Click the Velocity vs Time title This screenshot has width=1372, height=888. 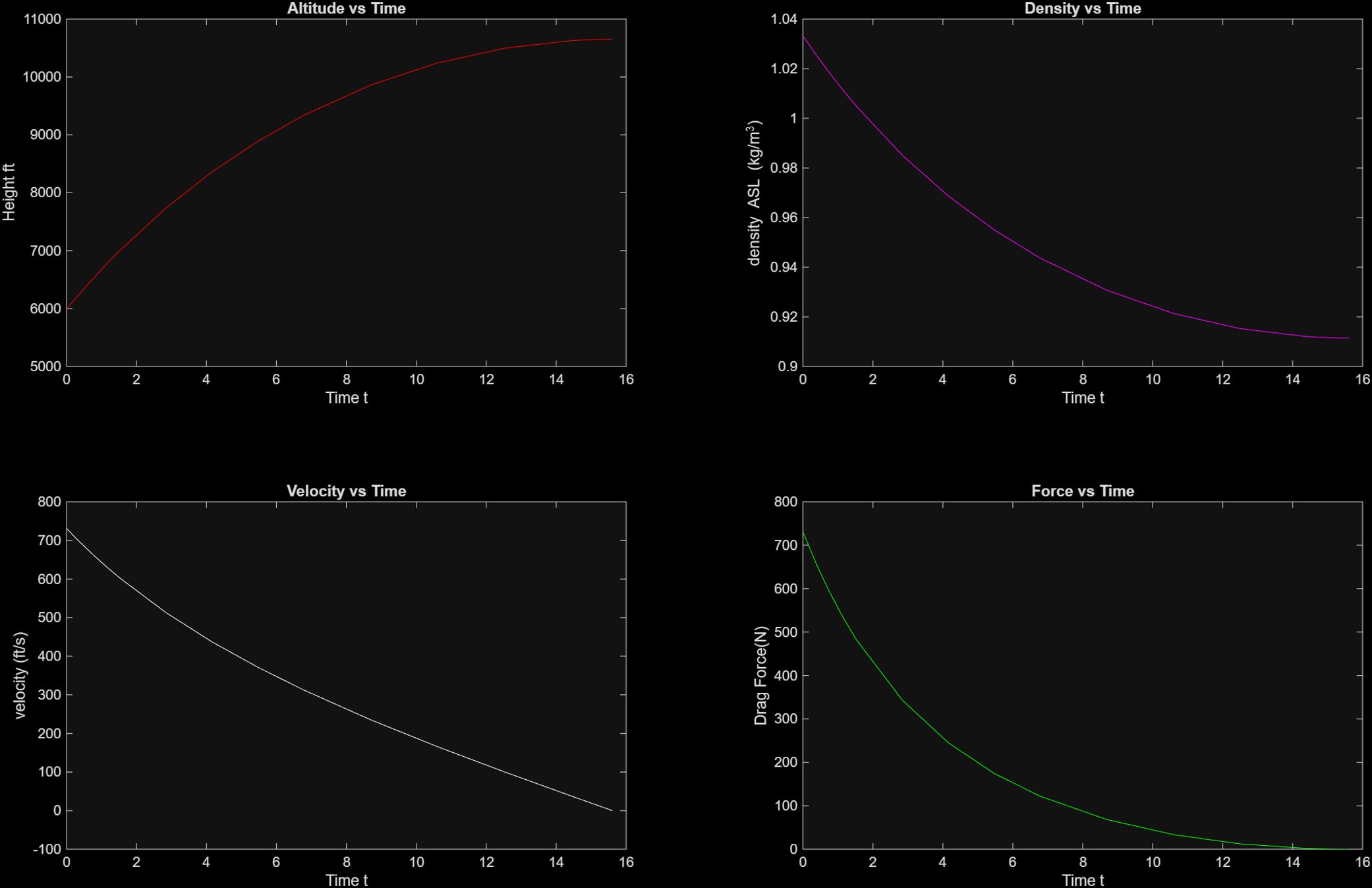click(347, 490)
